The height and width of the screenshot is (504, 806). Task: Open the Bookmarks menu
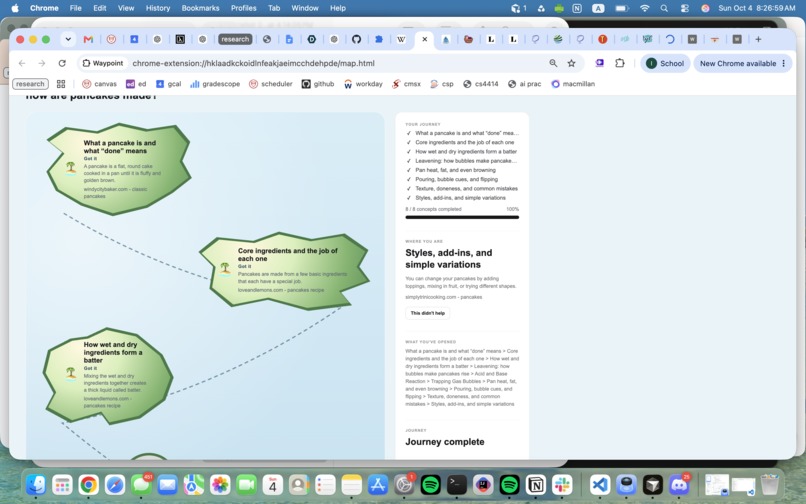[200, 8]
